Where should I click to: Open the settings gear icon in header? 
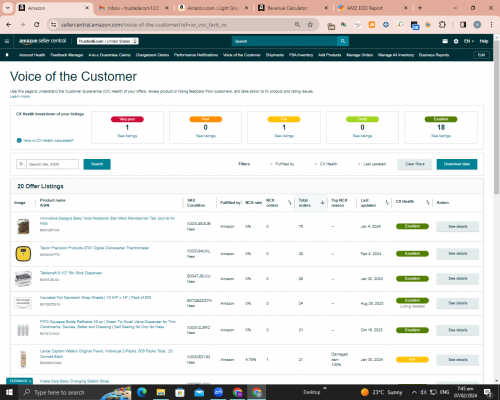click(456, 41)
